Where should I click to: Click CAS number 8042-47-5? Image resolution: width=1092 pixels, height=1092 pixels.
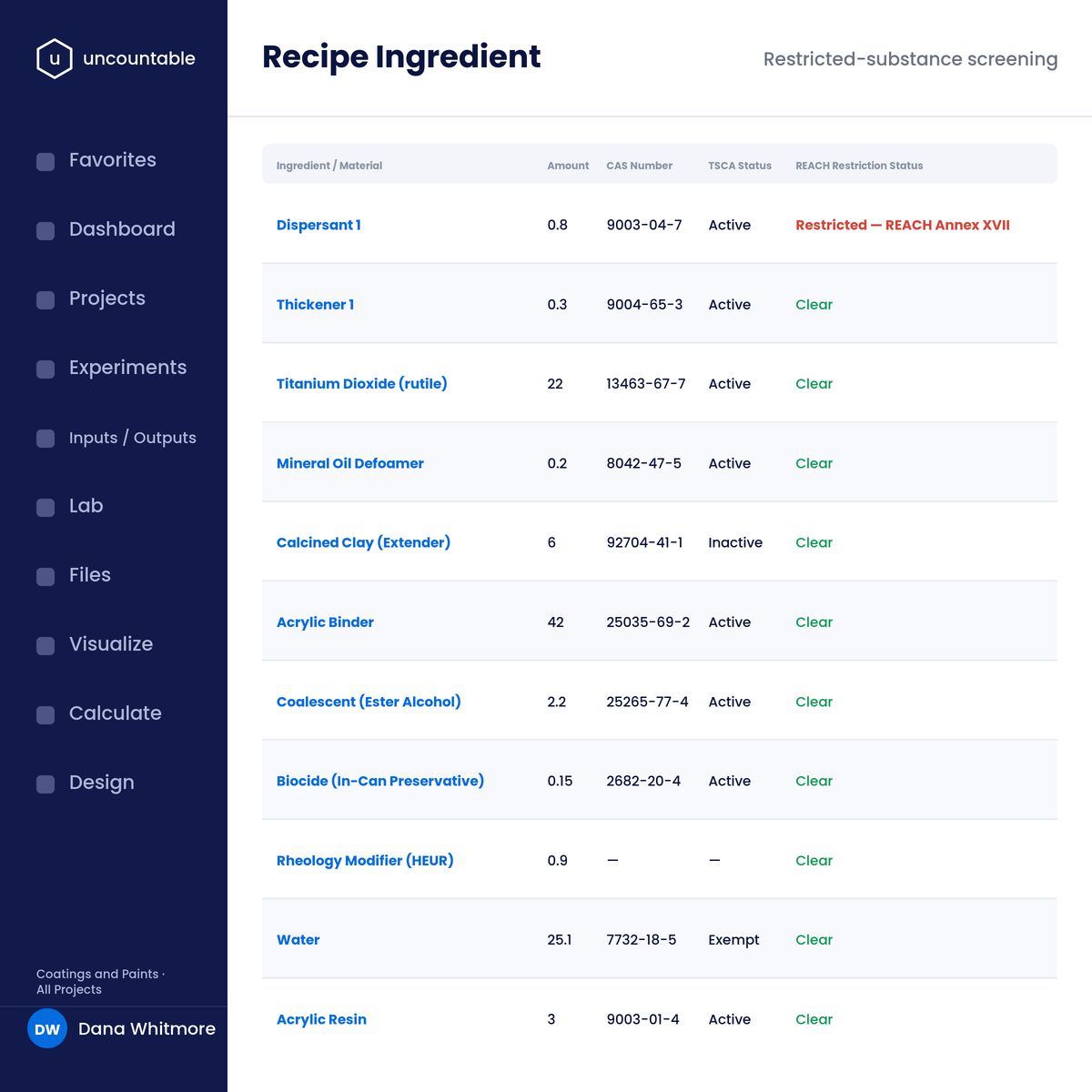644,463
